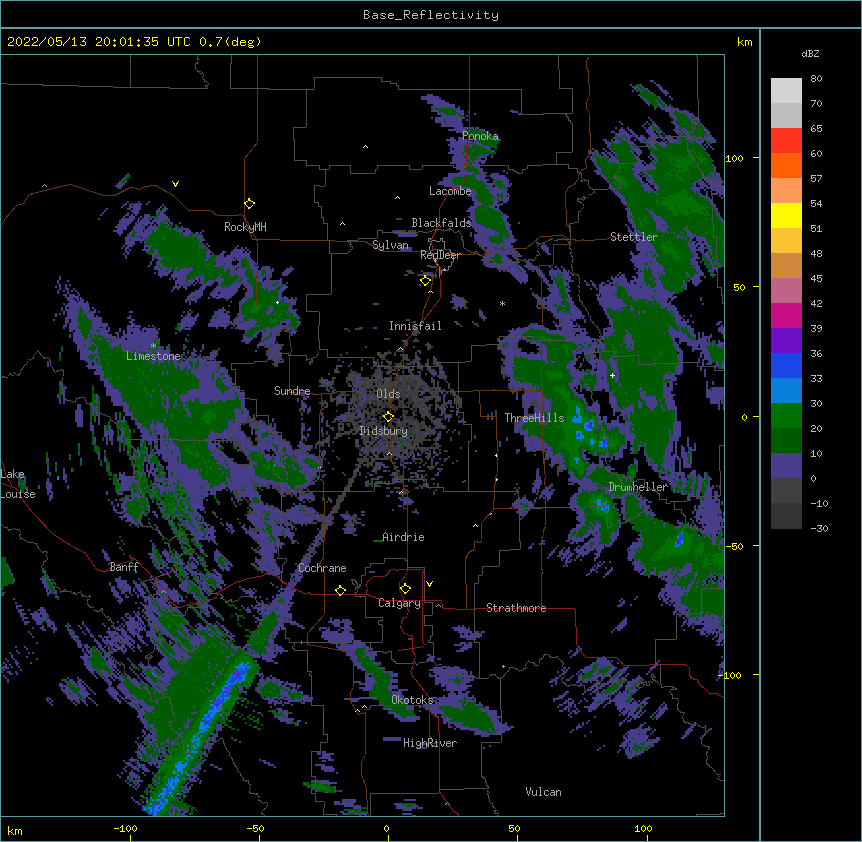Click the Cochrane label
The height and width of the screenshot is (842, 862).
click(x=322, y=568)
